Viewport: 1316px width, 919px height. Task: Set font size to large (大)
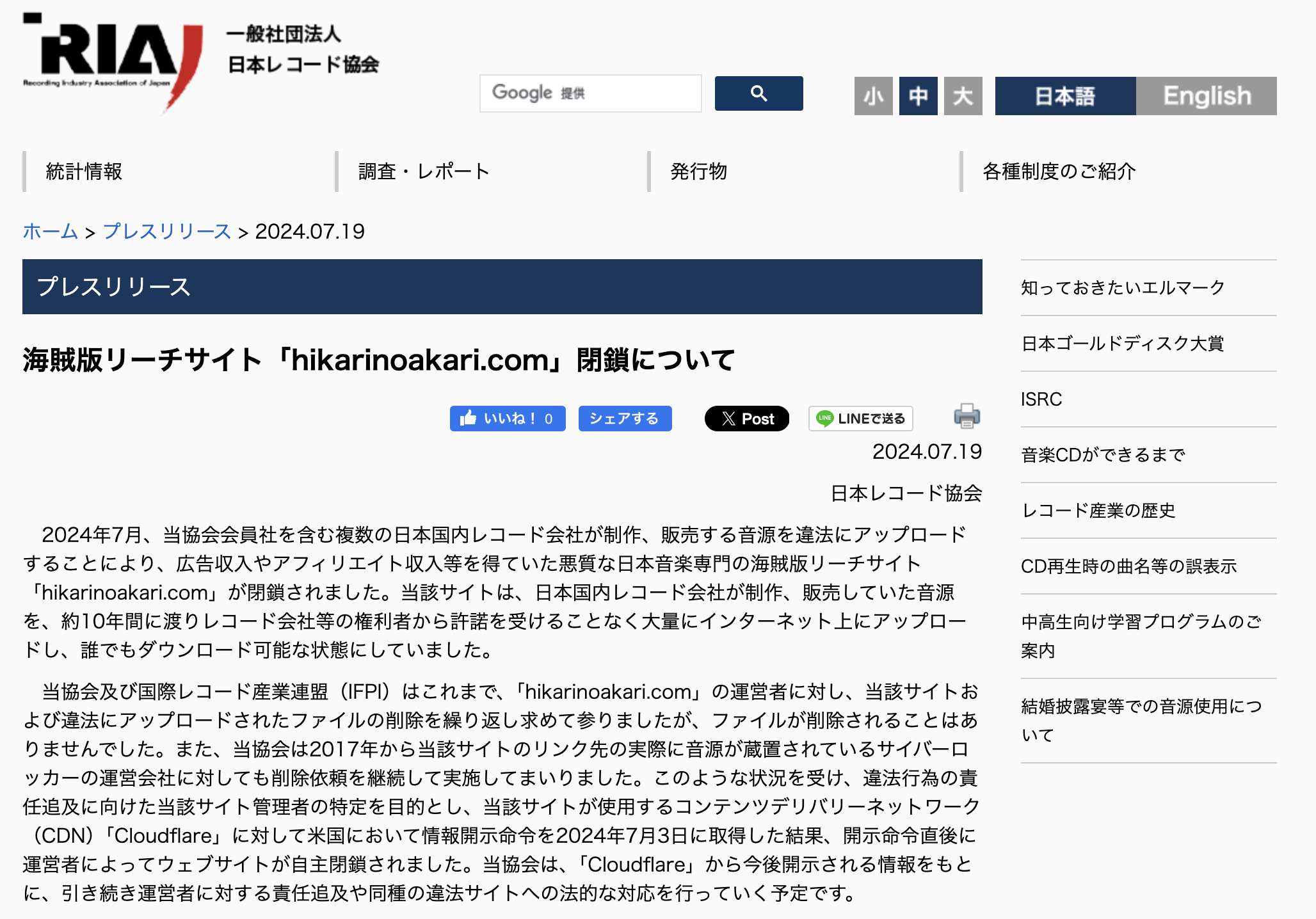pyautogui.click(x=963, y=96)
